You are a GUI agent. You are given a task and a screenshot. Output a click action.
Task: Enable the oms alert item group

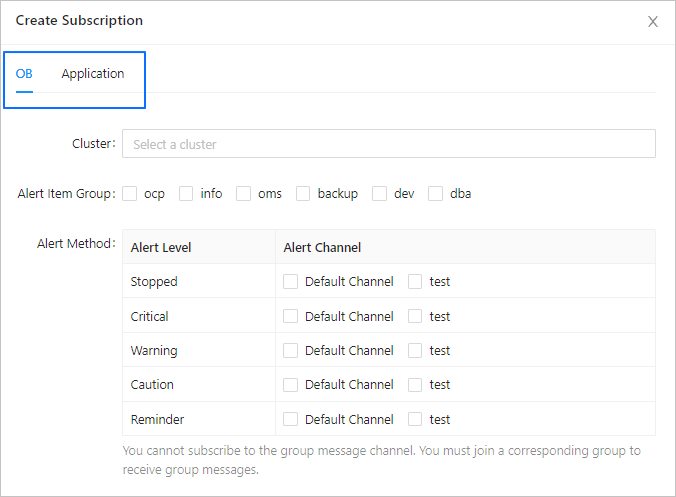tap(244, 194)
